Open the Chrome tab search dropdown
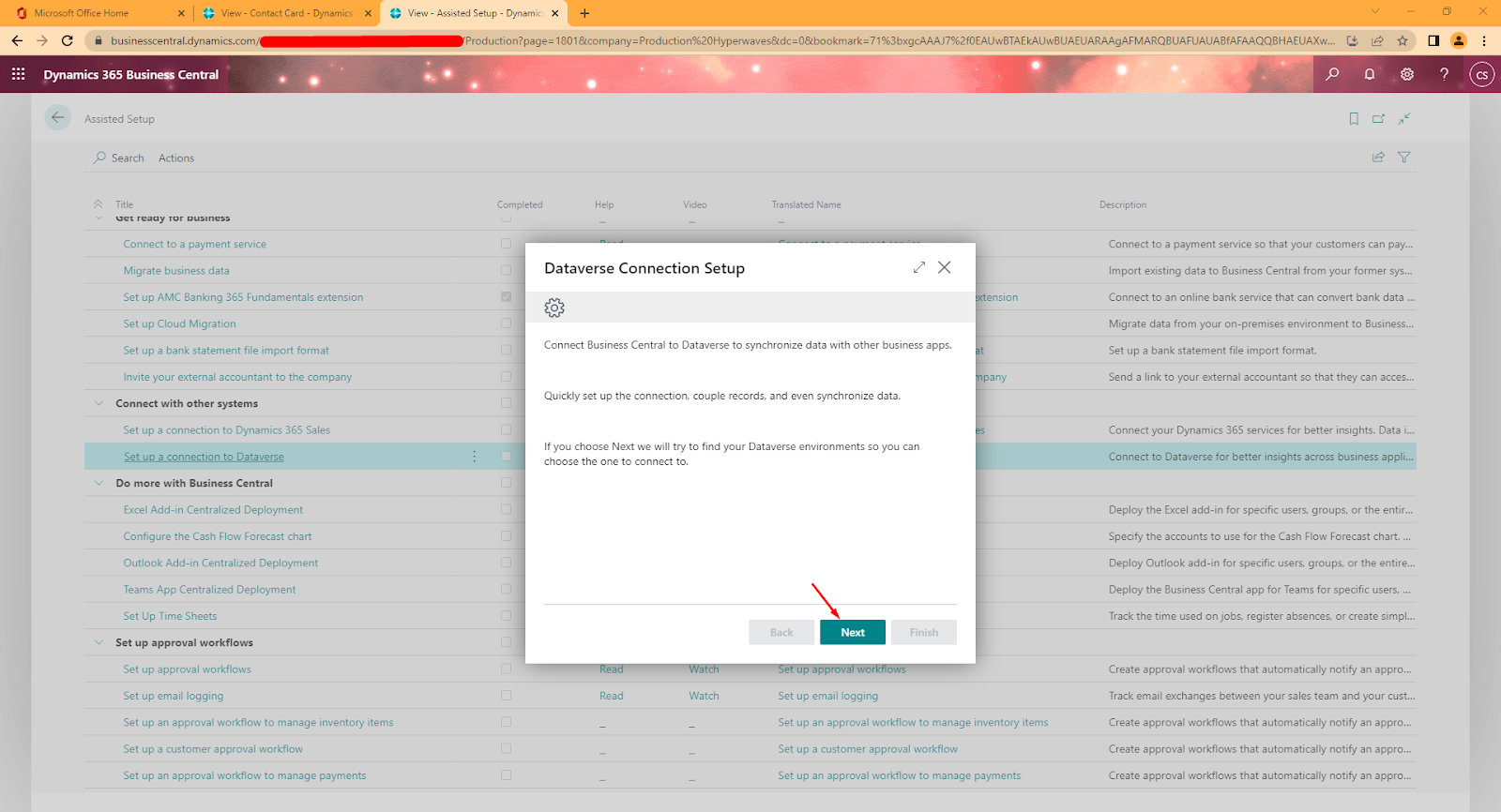The image size is (1501, 812). point(1375,12)
